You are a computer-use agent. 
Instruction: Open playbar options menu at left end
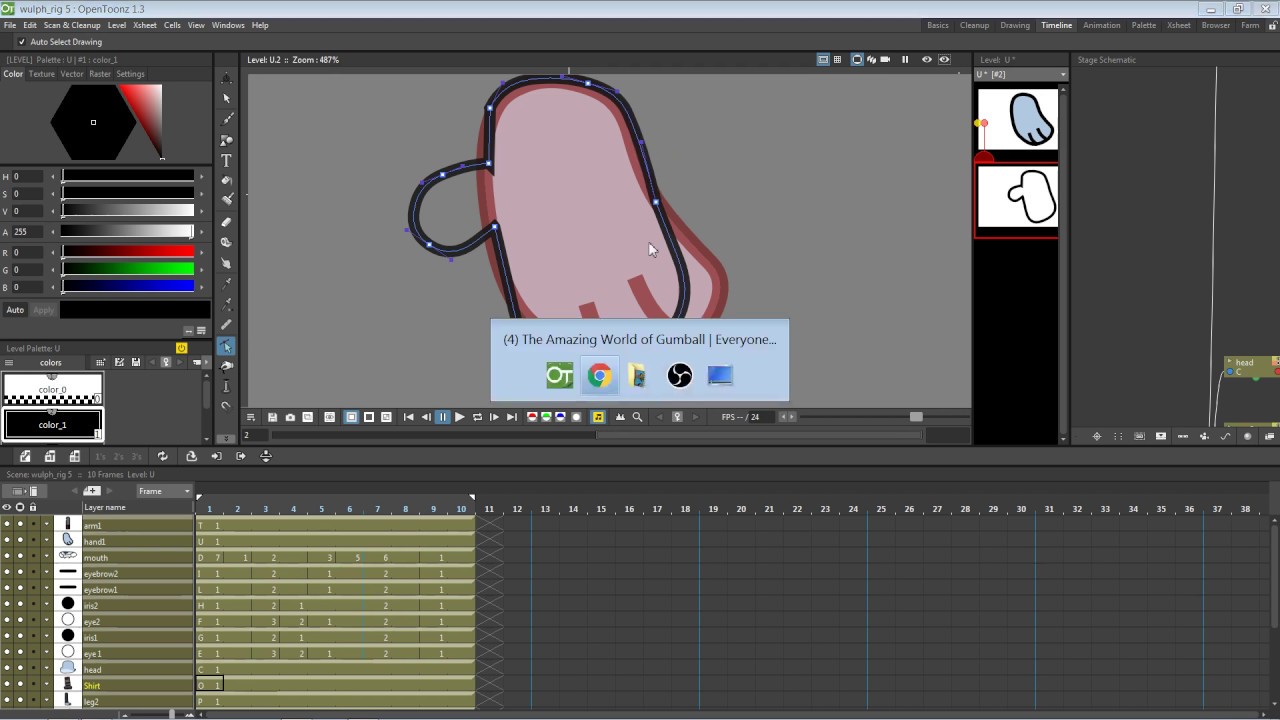coord(251,417)
